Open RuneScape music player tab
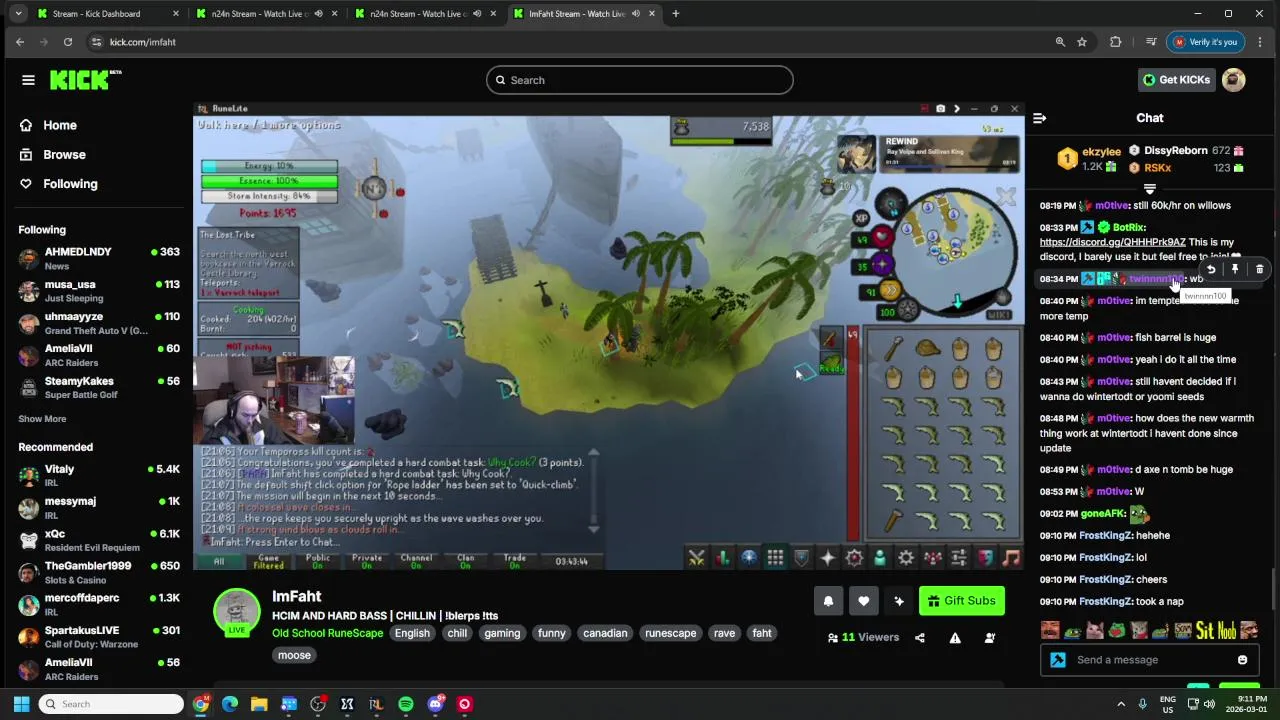1280x720 pixels. [x=1011, y=558]
